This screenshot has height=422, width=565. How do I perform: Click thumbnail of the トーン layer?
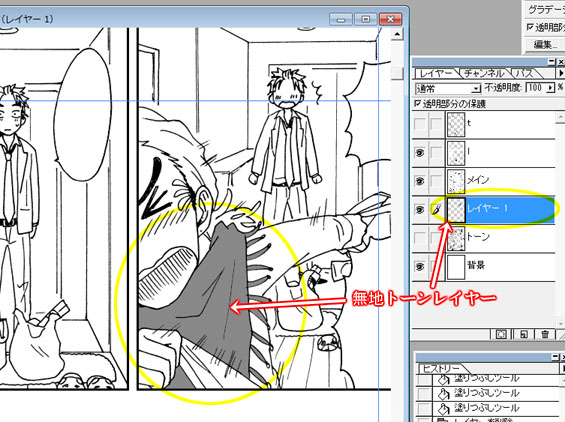pos(456,238)
